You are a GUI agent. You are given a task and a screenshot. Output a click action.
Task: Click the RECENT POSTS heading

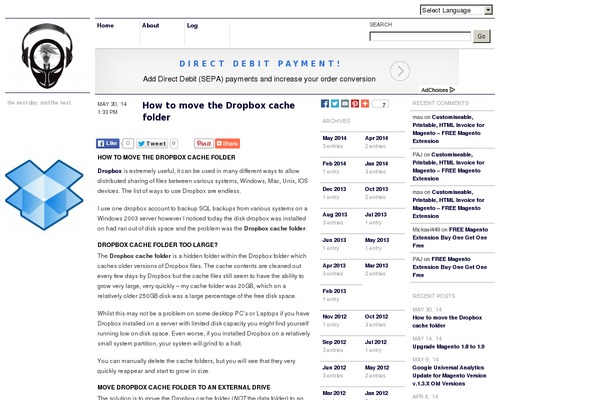[434, 296]
